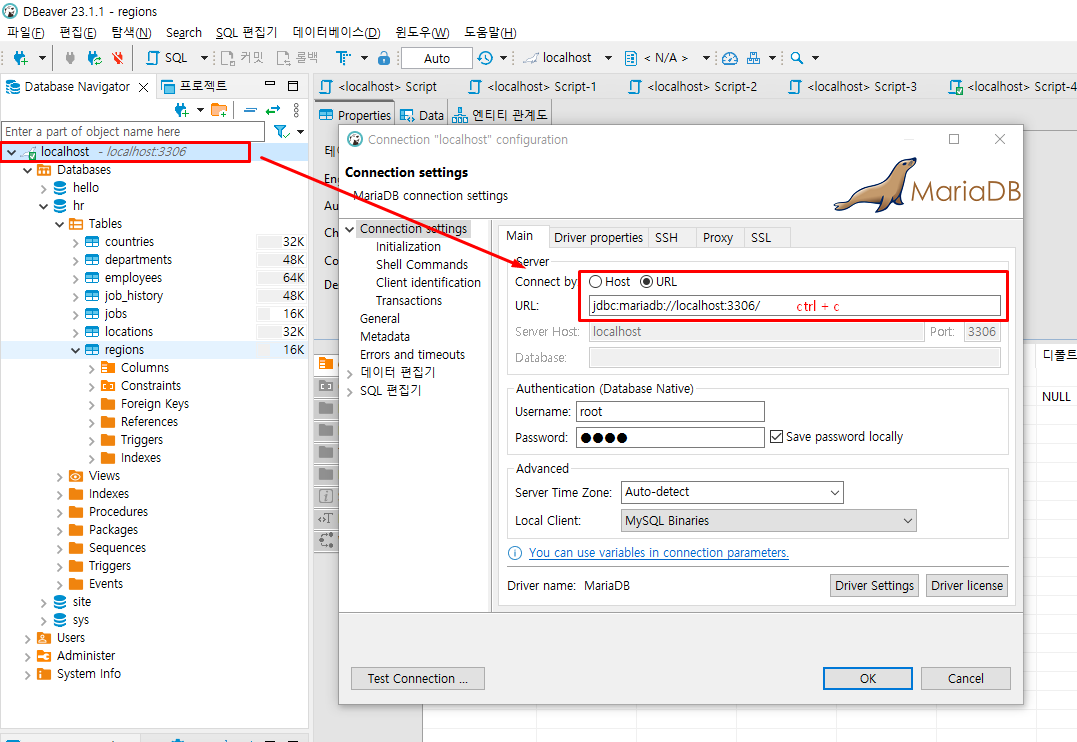Click the Driver license button

pos(967,586)
